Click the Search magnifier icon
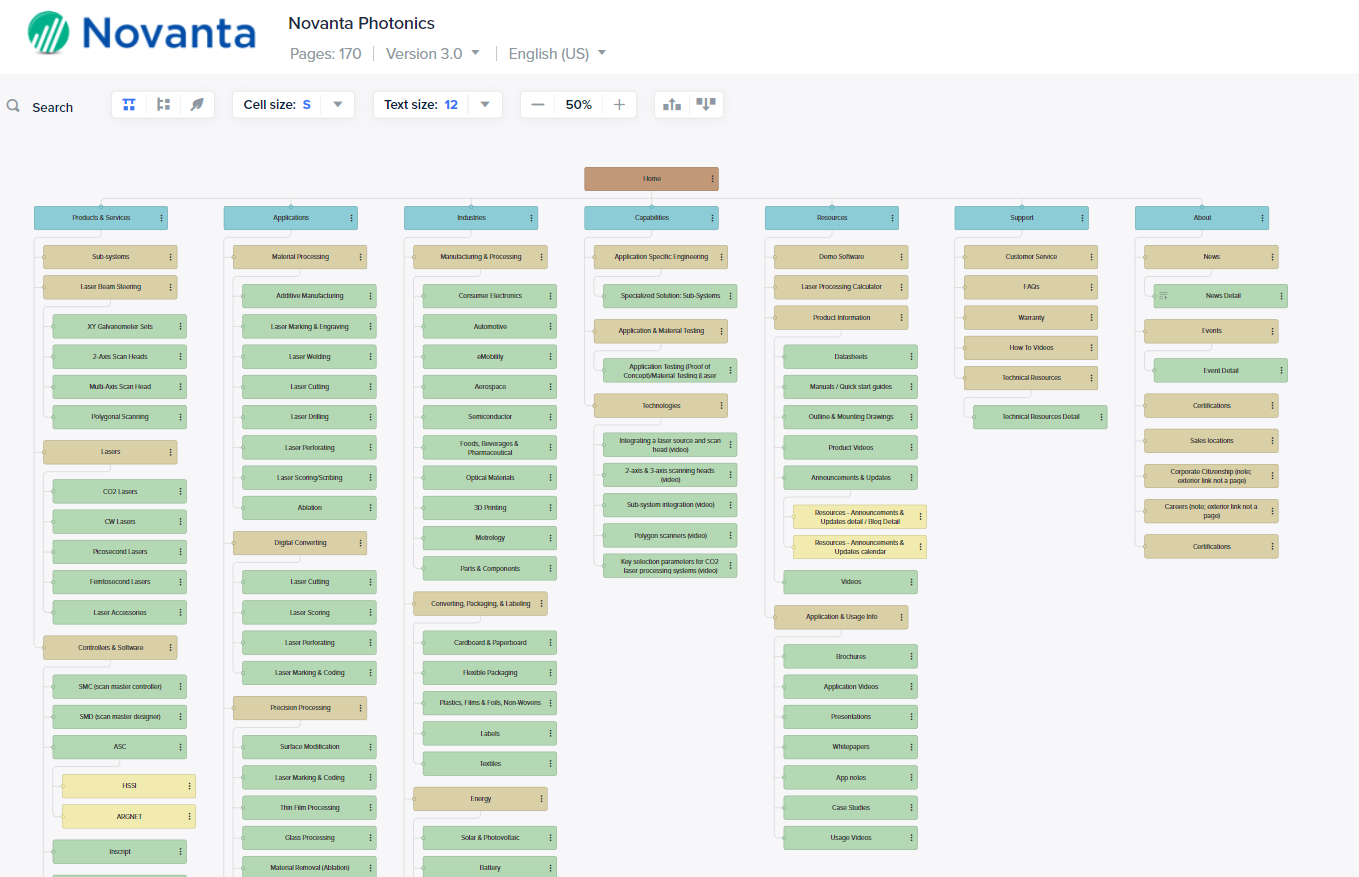 coord(14,106)
